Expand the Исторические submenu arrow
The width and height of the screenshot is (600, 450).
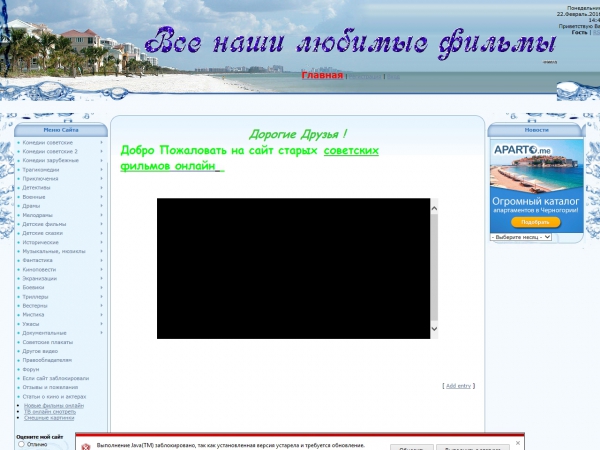pyautogui.click(x=101, y=242)
